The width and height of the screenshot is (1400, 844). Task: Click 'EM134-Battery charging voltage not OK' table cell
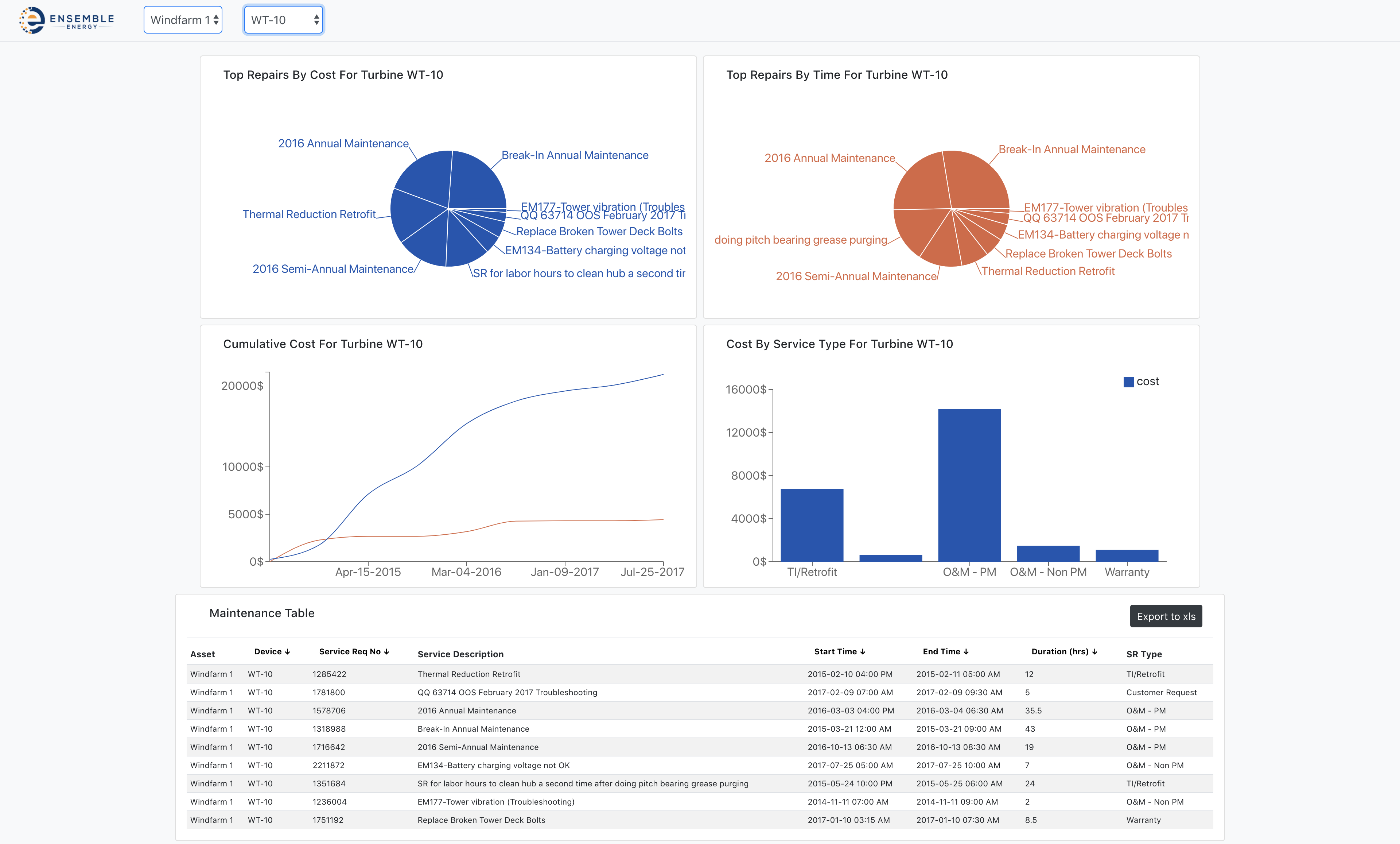tap(493, 765)
